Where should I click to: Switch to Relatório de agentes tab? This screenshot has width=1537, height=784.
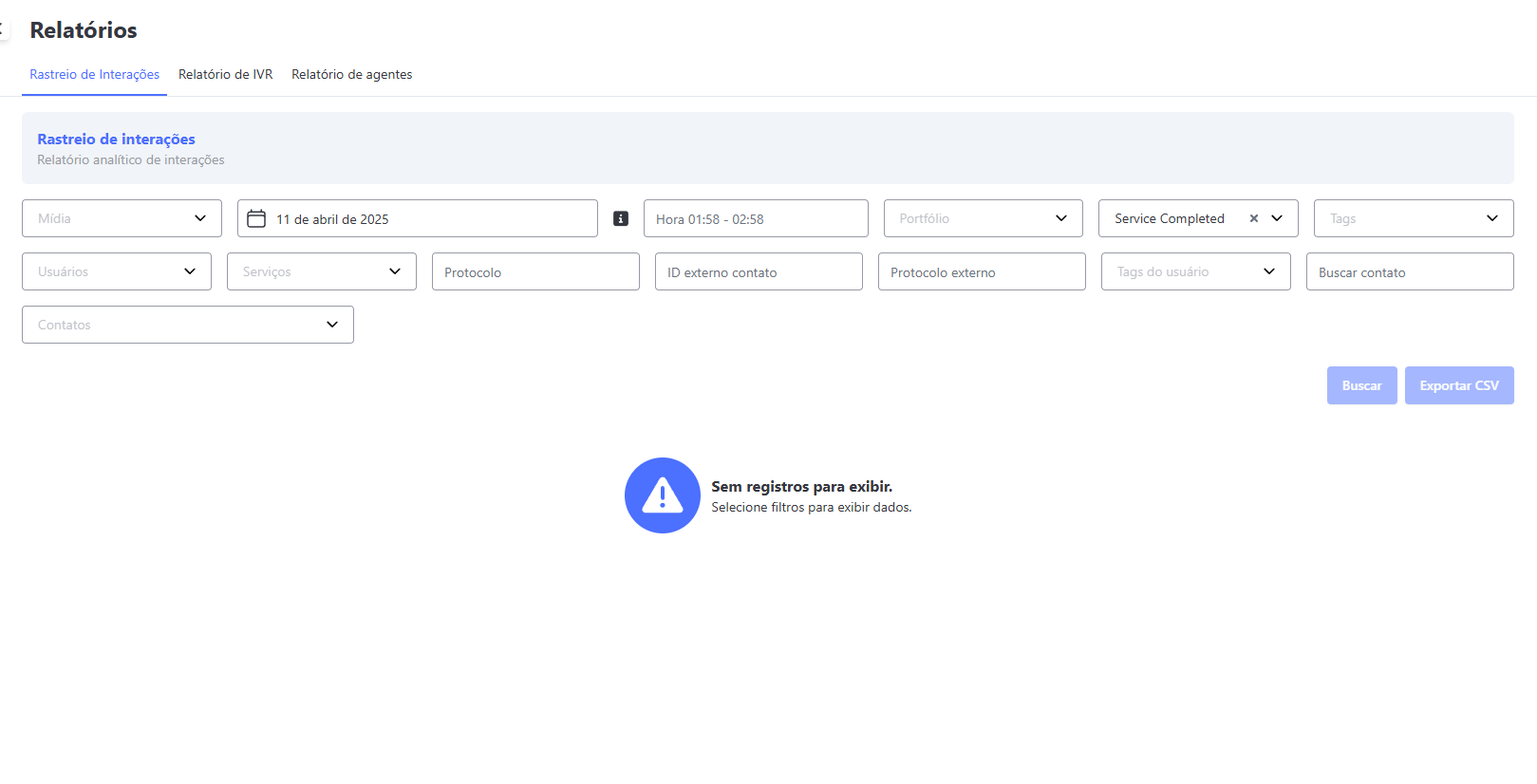point(351,74)
